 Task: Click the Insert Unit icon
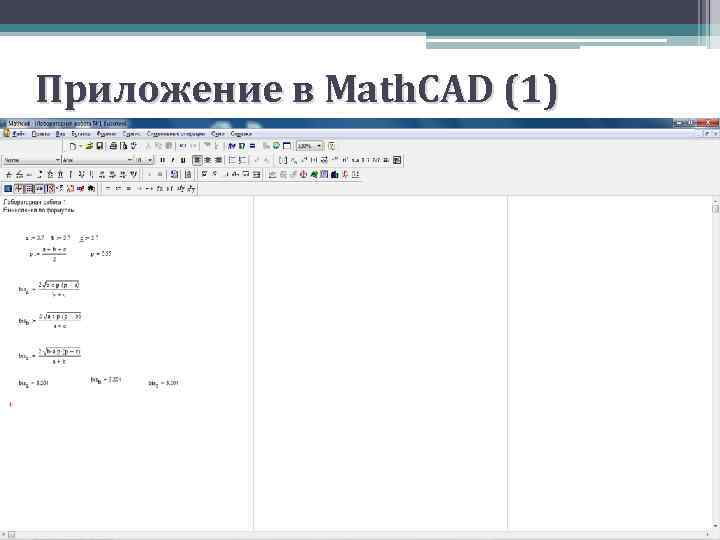point(242,146)
